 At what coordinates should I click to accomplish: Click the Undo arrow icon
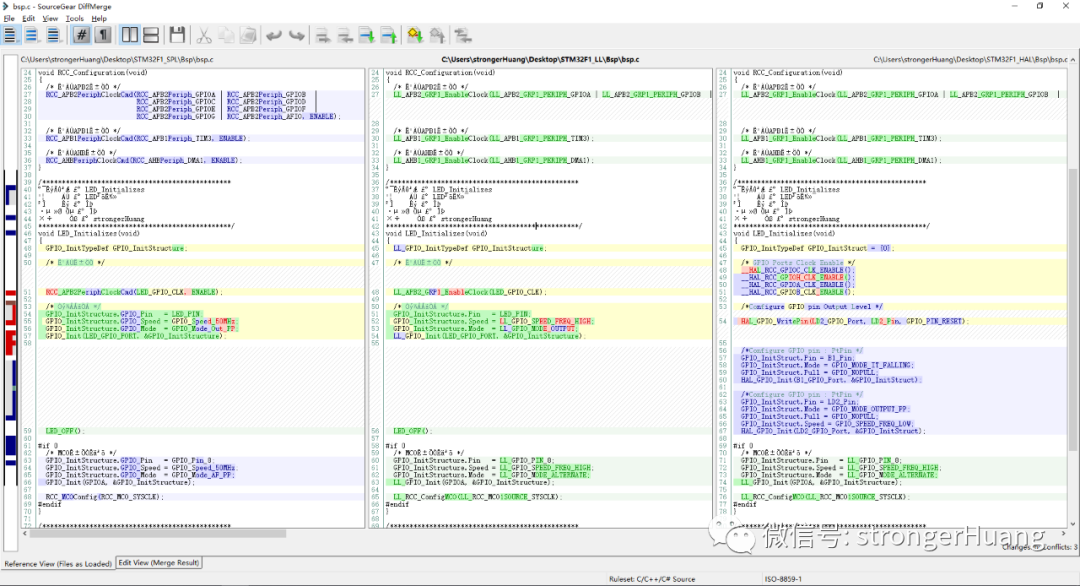coord(274,35)
